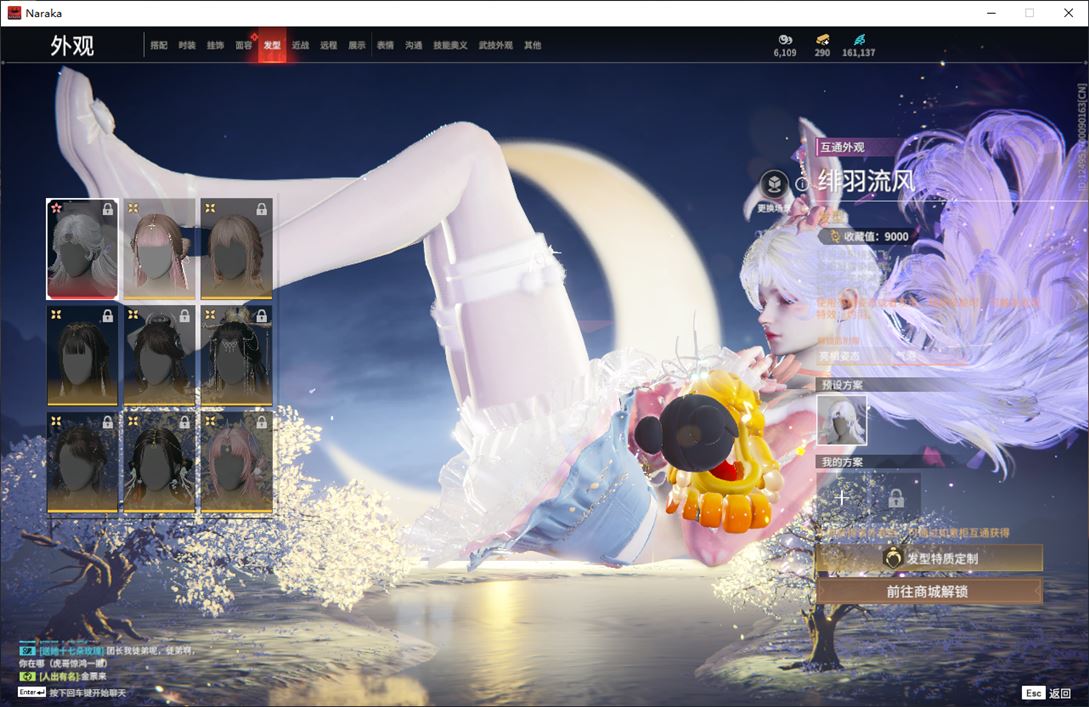1089x707 pixels.
Task: Click the 更换场景 scene-change cube icon
Action: (773, 185)
